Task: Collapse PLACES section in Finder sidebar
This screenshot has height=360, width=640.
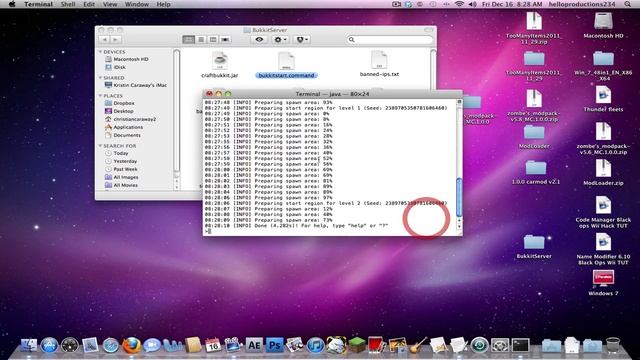Action: pos(100,96)
